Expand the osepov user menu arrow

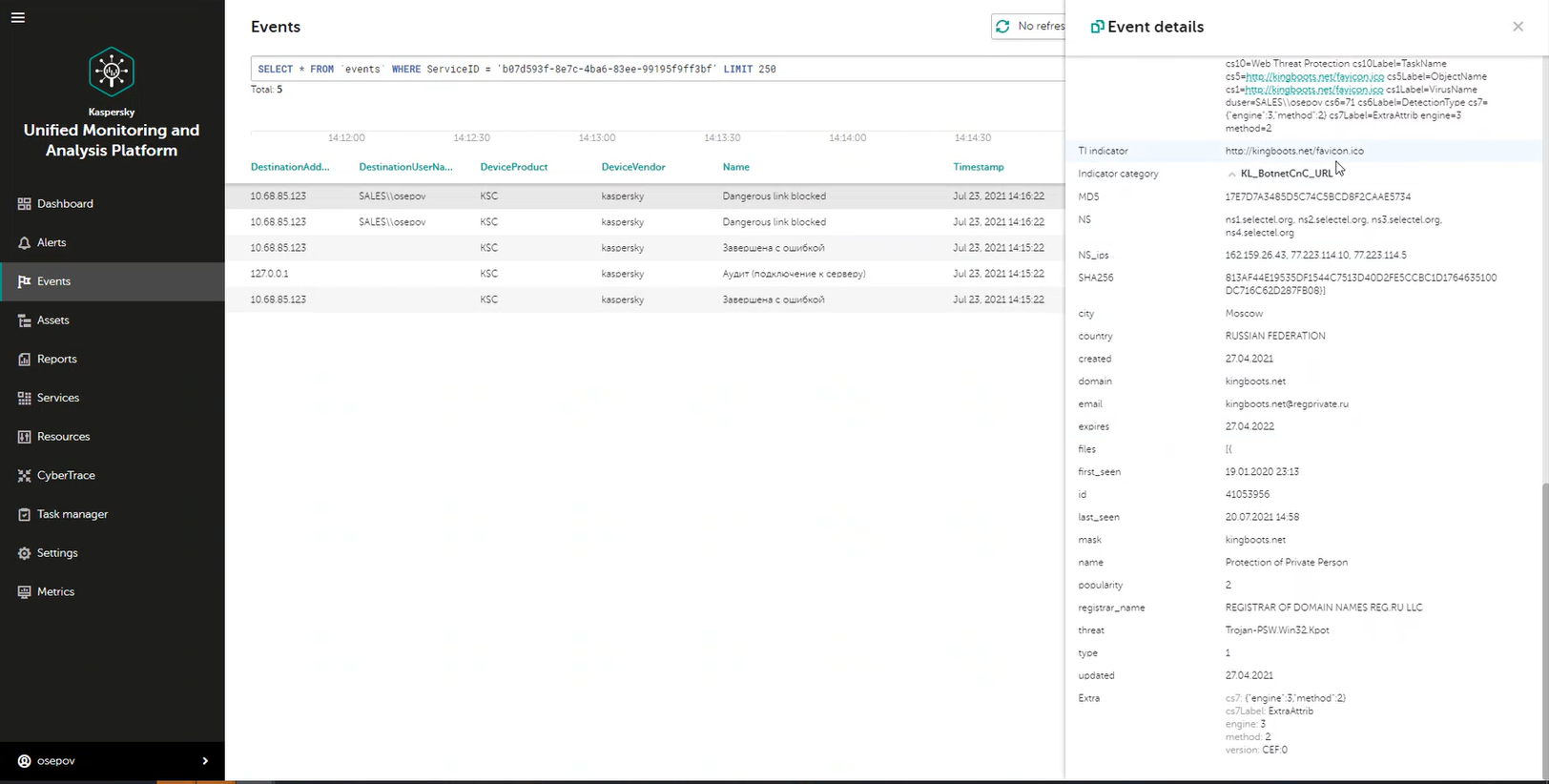205,761
